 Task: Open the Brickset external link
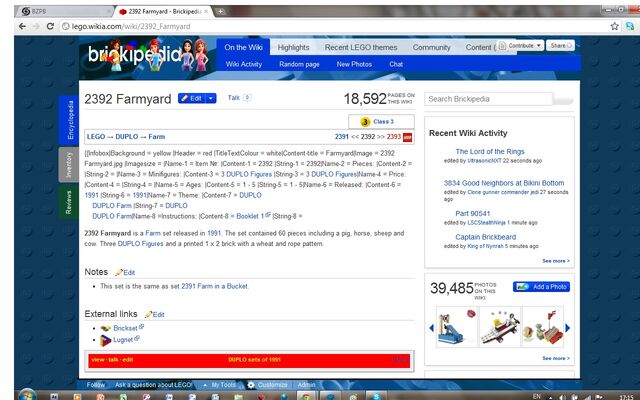click(x=125, y=328)
